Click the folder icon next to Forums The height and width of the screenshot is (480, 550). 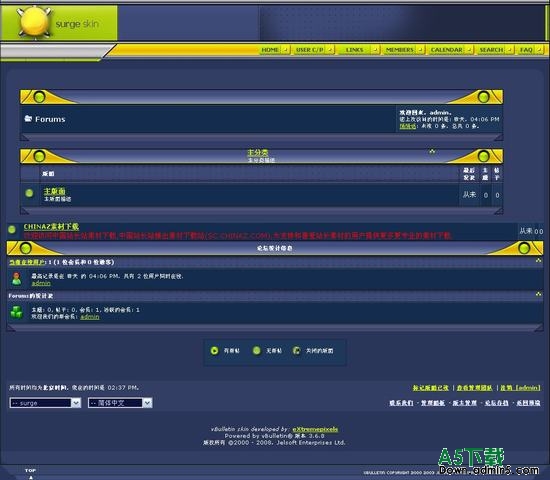coord(28,119)
